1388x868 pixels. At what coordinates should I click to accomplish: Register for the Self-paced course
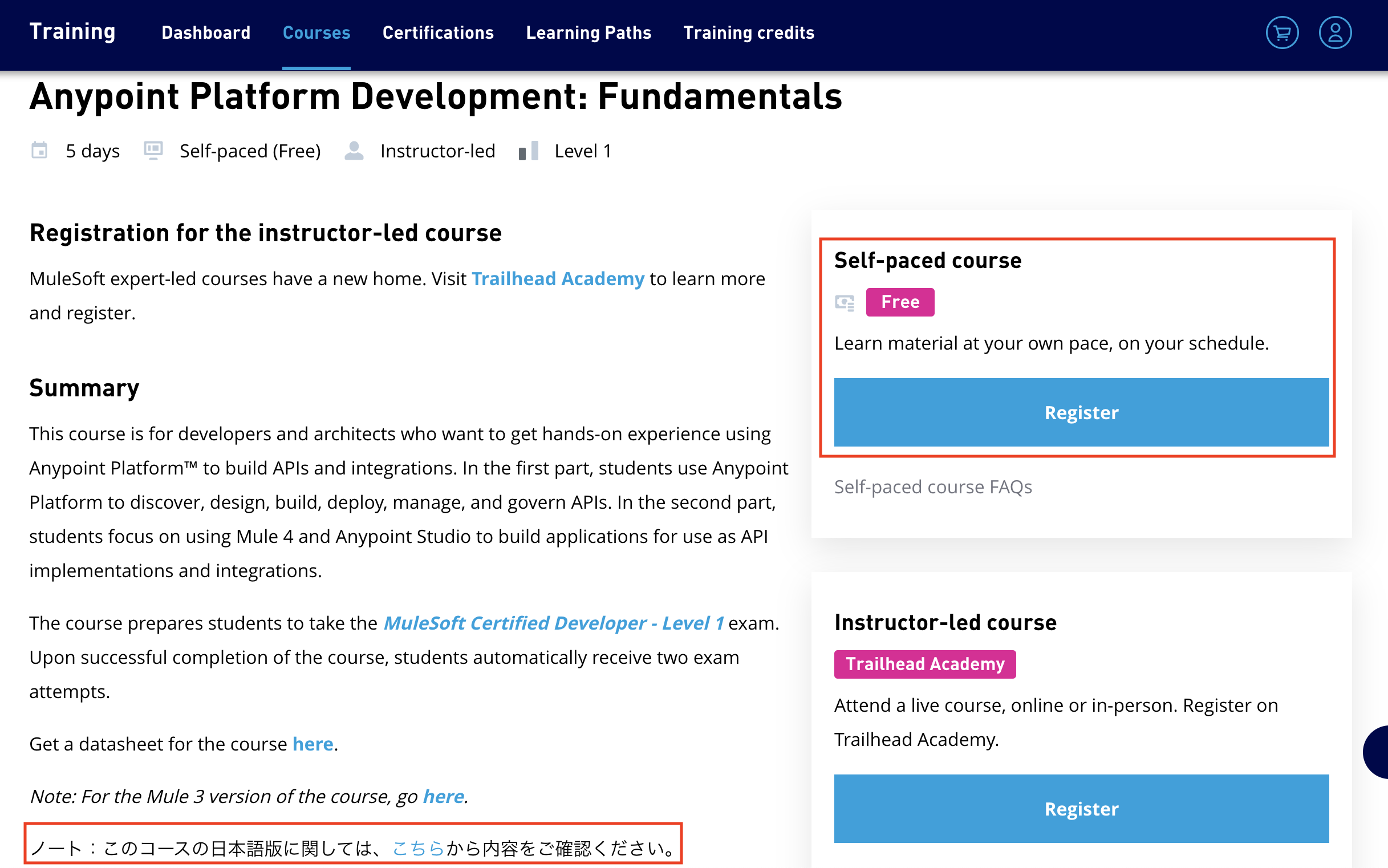click(x=1081, y=412)
